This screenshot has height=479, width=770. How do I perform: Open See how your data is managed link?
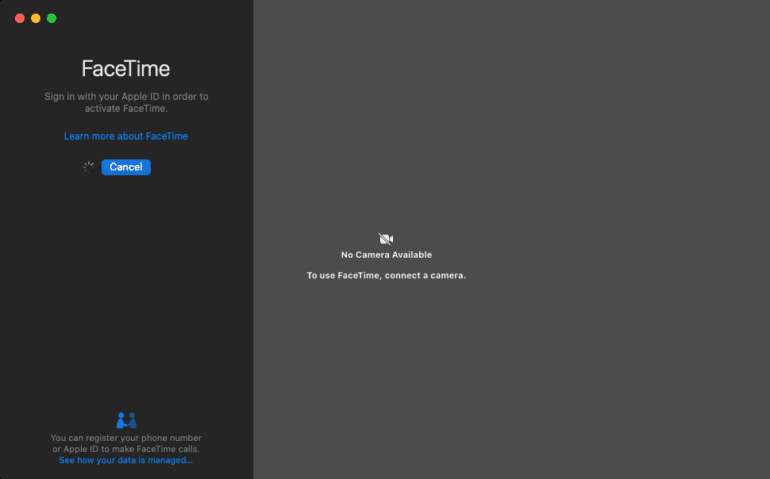click(x=126, y=460)
